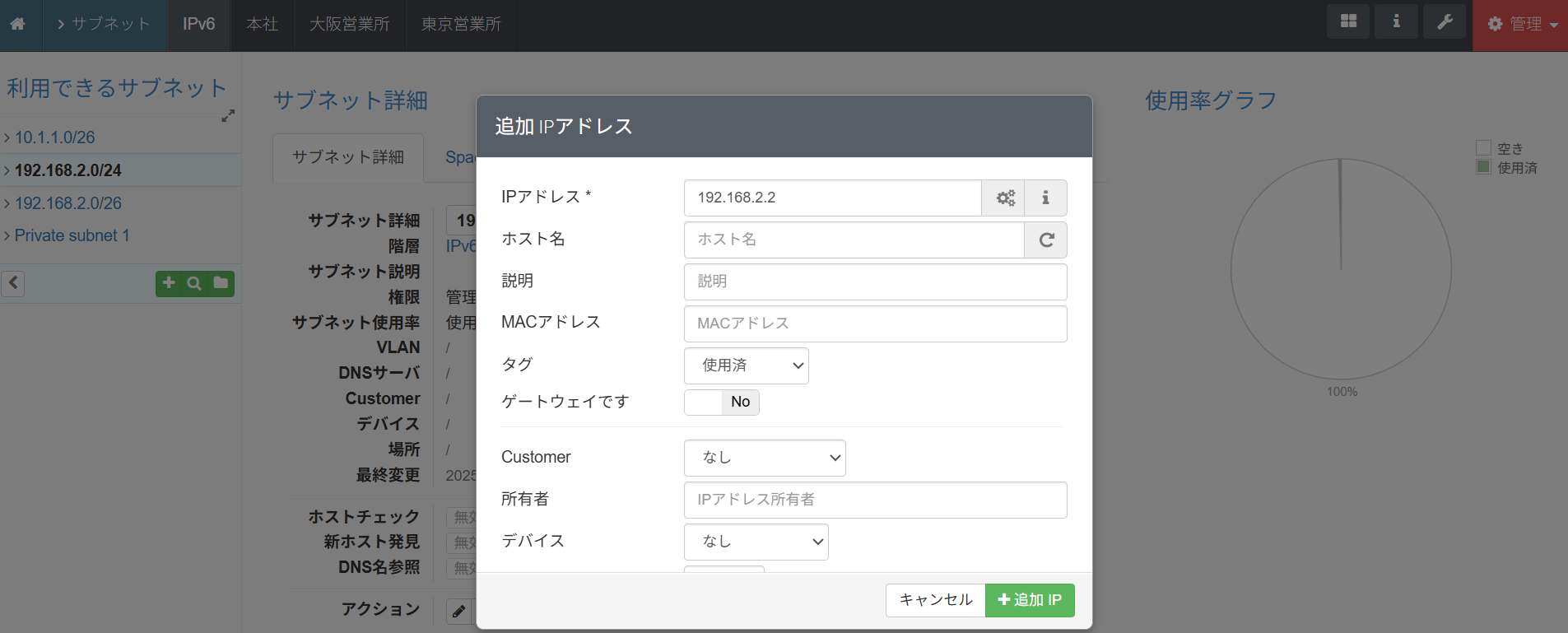Click the 100% label under pie chart
The height and width of the screenshot is (633, 1568).
point(1342,392)
